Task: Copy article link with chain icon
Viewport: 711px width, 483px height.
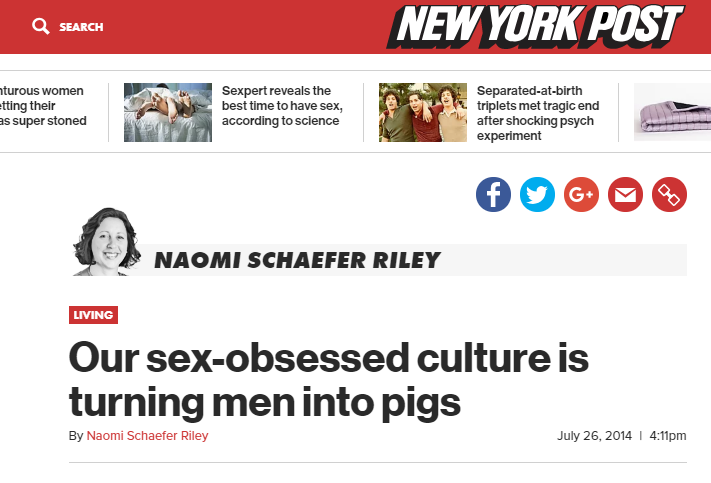Action: coord(669,195)
